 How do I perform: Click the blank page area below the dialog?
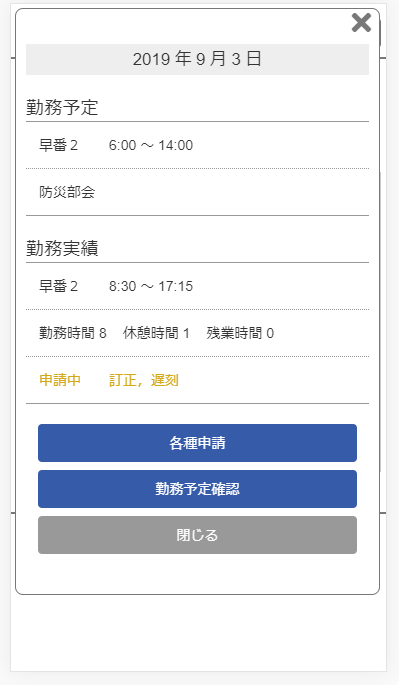pos(198,633)
